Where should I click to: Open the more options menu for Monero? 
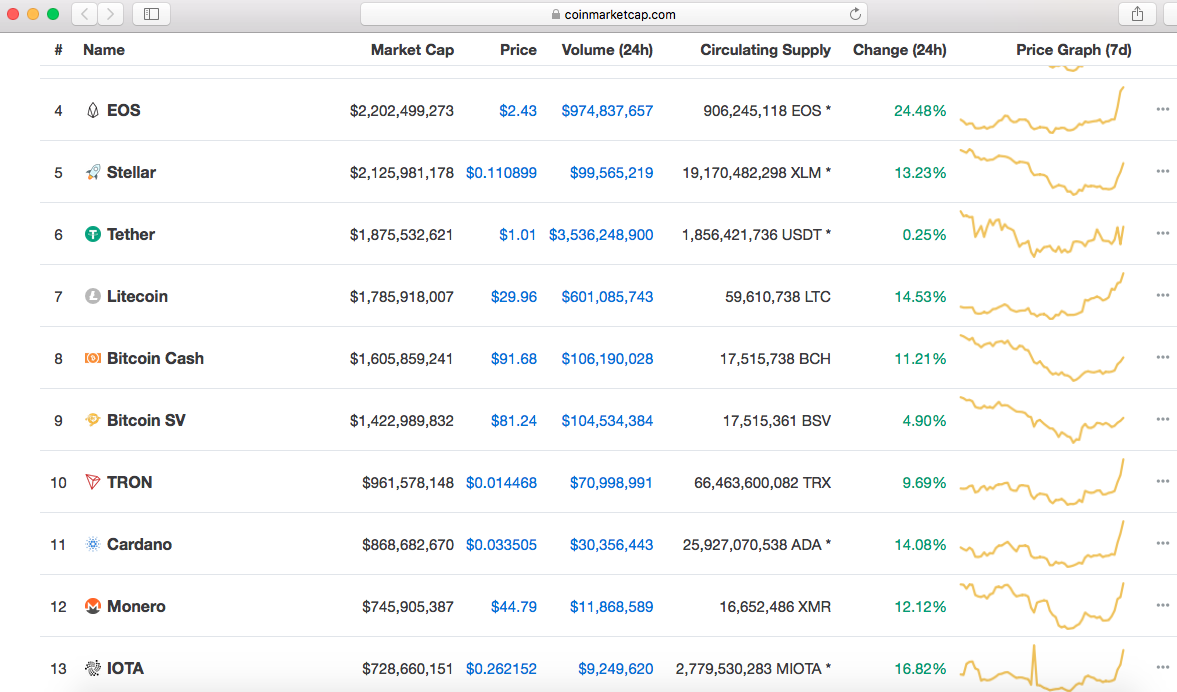point(1163,606)
